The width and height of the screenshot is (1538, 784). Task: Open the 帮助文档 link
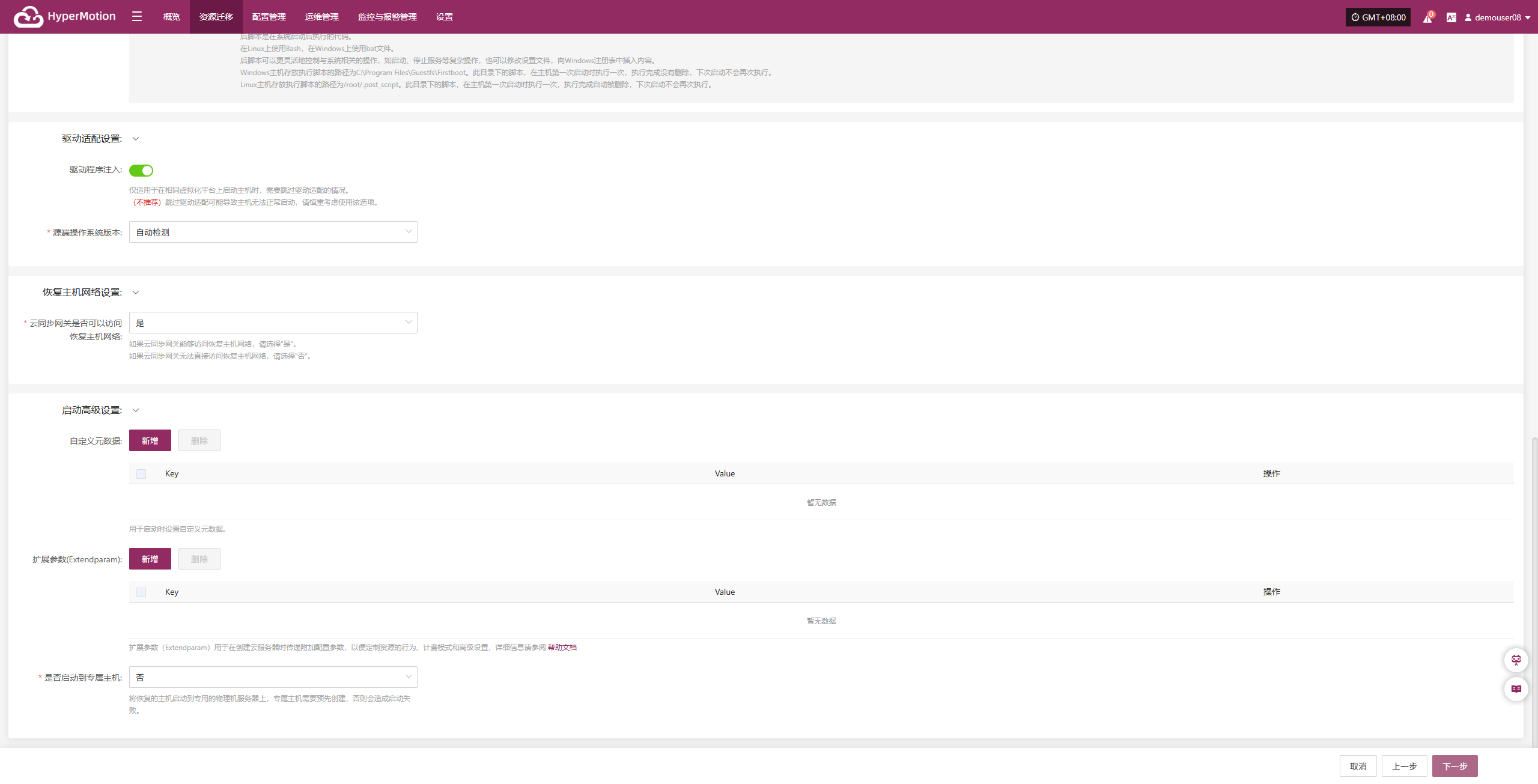pos(562,647)
